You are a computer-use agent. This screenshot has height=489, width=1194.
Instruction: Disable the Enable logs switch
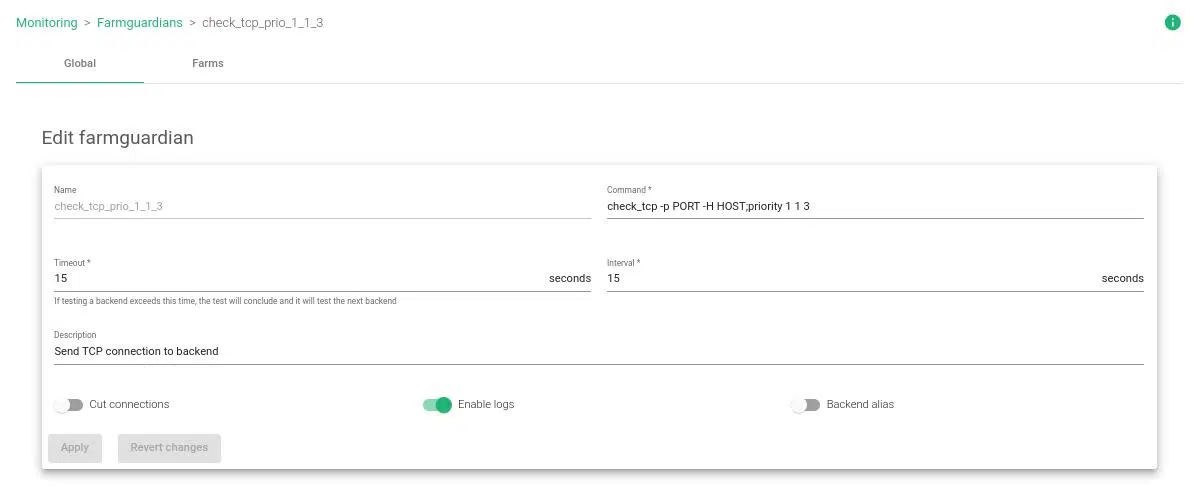tap(438, 405)
